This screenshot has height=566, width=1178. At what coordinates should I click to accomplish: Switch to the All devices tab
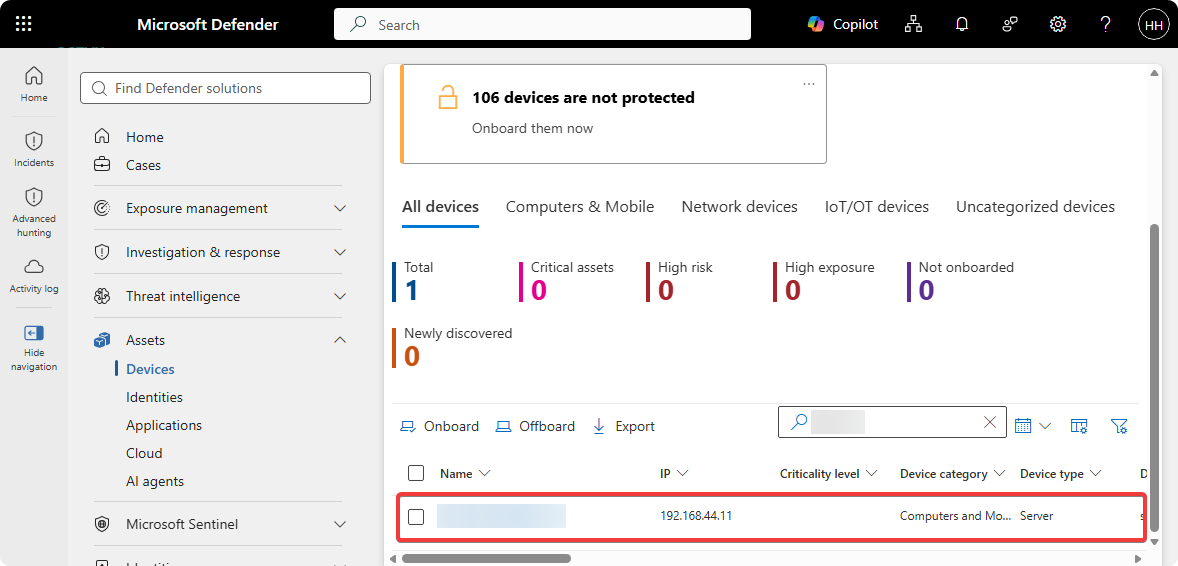click(x=440, y=207)
